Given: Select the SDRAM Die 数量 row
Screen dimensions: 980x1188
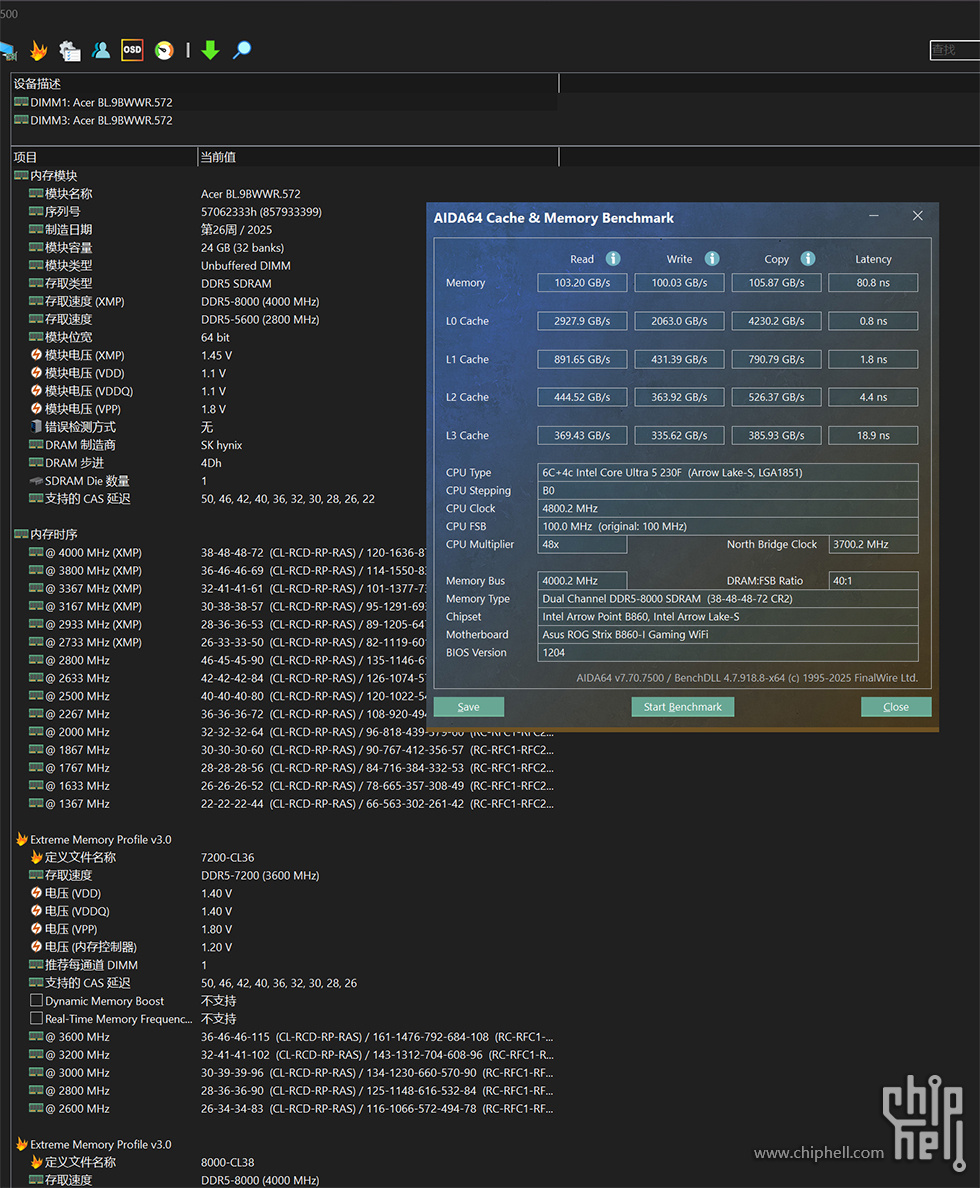Looking at the screenshot, I should [220, 480].
